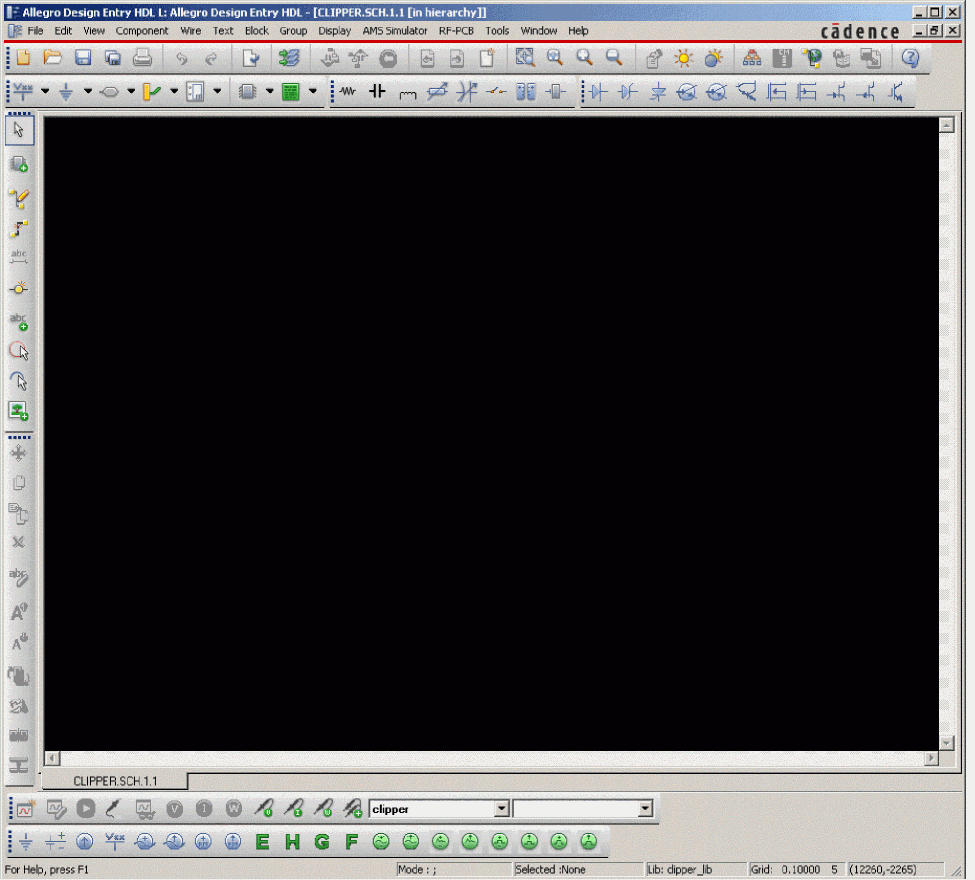The width and height of the screenshot is (975, 880).
Task: Click the Zoom Fit icon
Action: 525,58
